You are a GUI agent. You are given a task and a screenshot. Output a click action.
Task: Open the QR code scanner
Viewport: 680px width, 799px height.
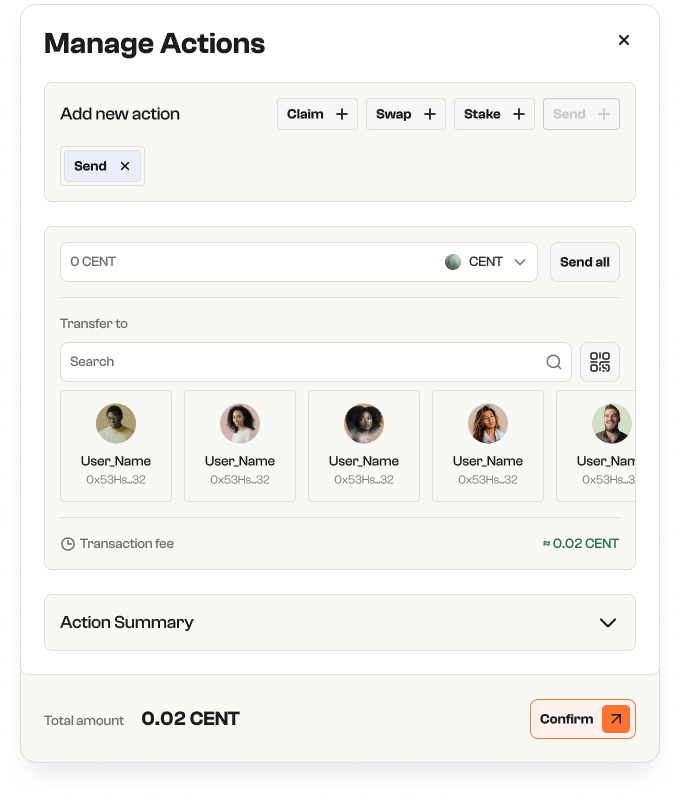click(600, 362)
